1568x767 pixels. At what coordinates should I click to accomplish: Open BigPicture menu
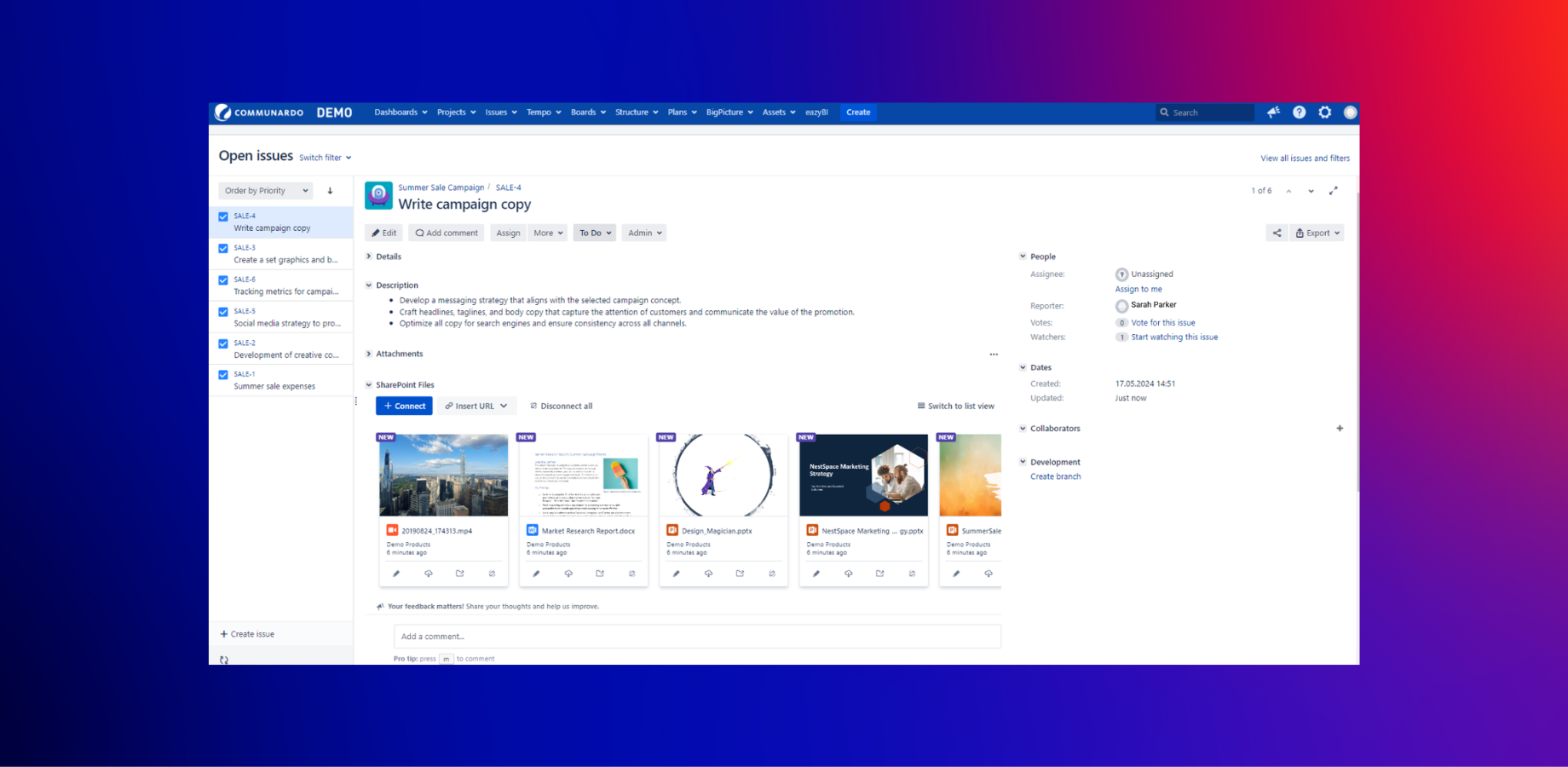729,112
